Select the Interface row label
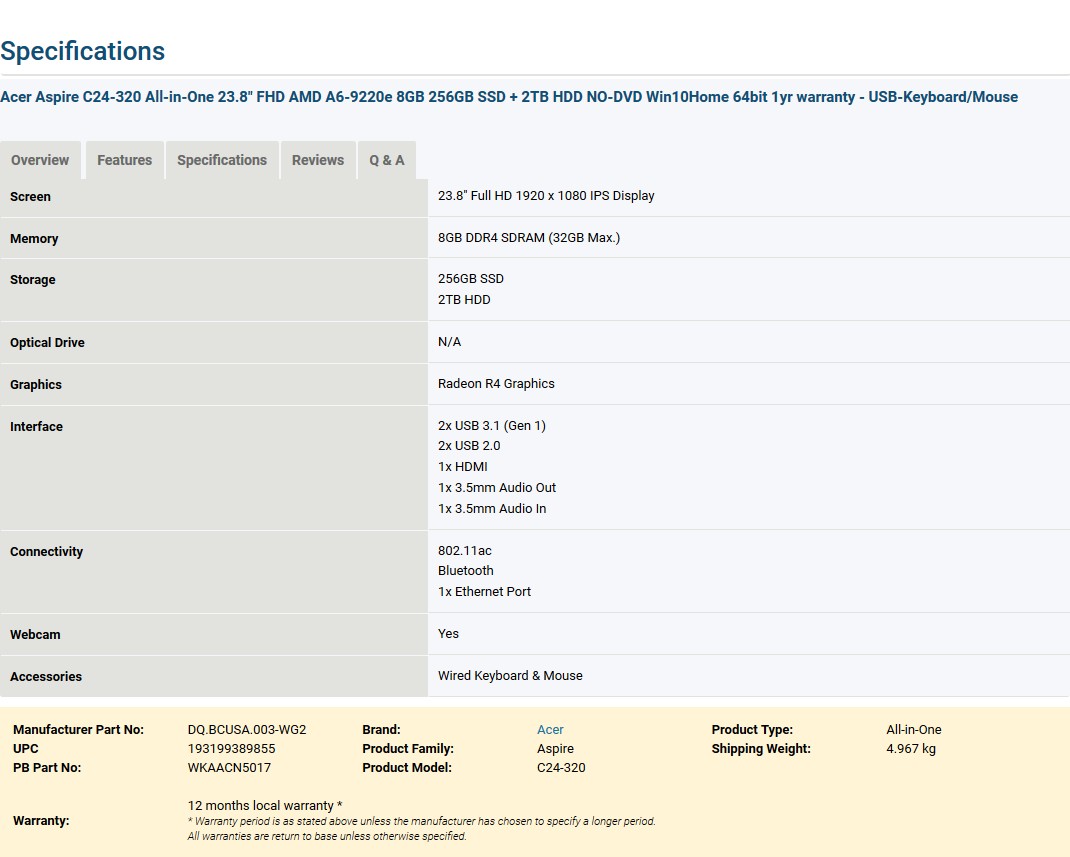Viewport: 1070px width, 857px height. (x=36, y=426)
